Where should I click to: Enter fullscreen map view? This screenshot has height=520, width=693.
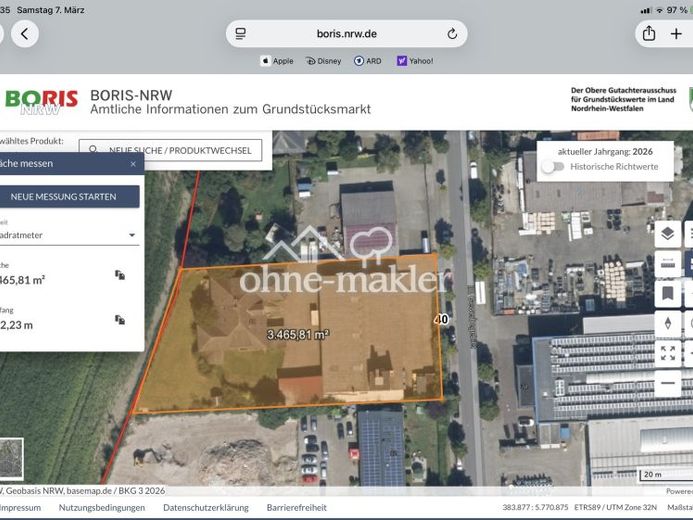(667, 353)
